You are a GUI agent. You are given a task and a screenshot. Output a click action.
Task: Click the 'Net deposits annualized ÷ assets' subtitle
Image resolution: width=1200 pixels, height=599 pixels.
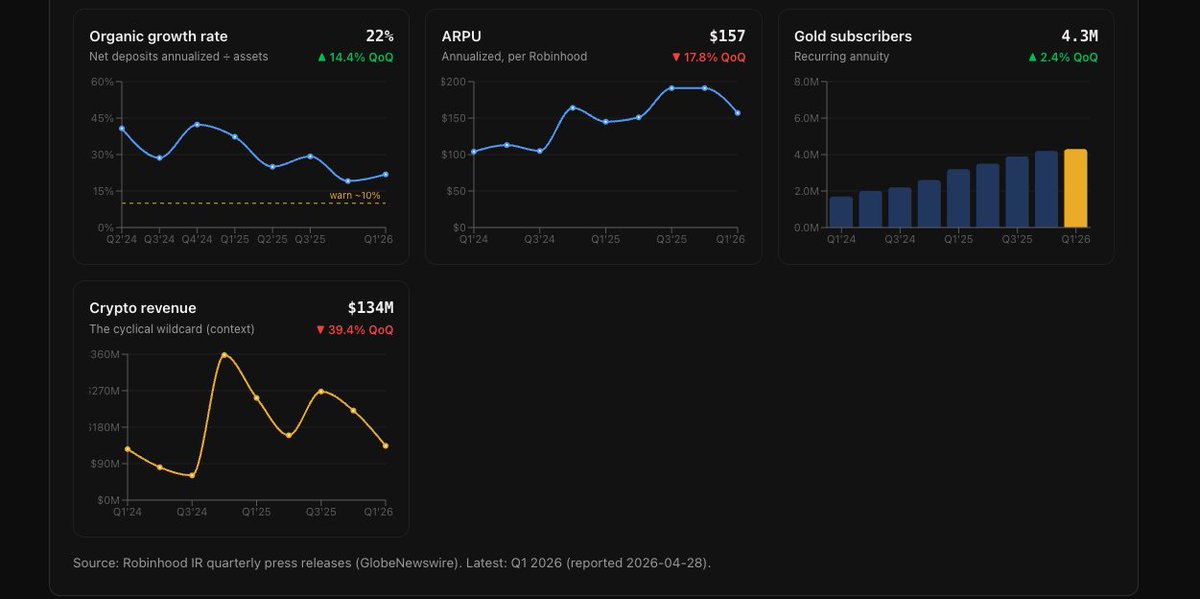[x=178, y=57]
